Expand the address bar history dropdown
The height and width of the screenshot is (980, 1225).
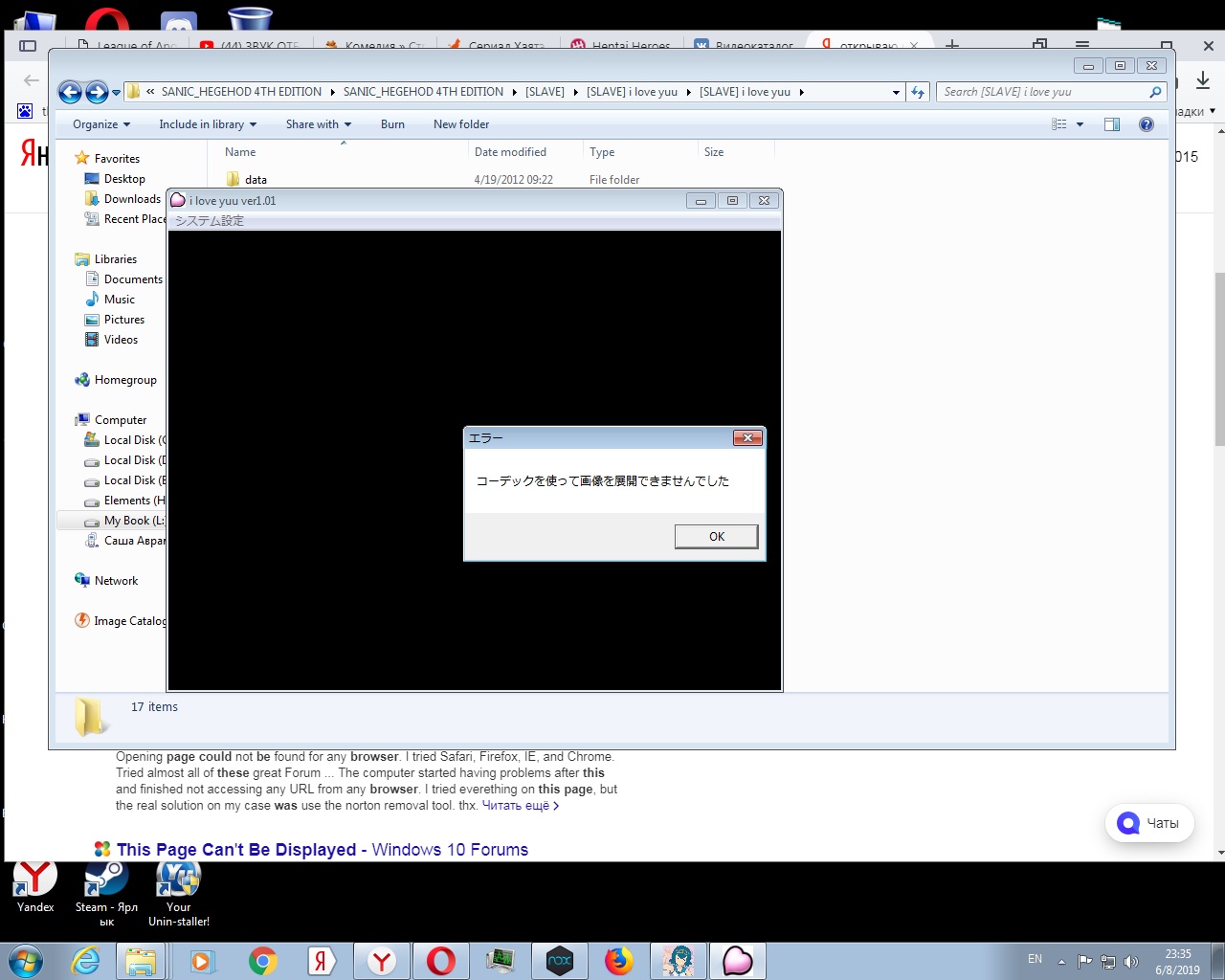[x=896, y=93]
